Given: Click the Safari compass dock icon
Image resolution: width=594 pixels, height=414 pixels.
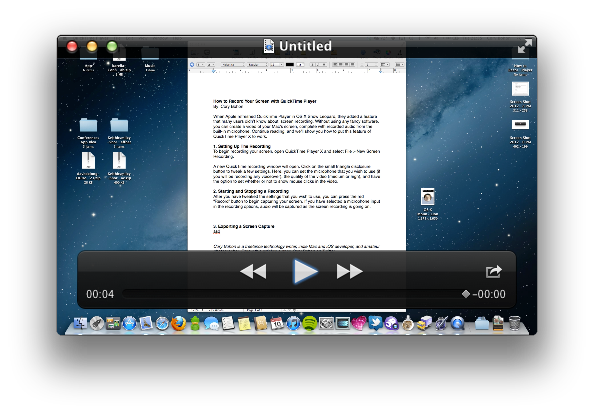Looking at the screenshot, I should 162,324.
